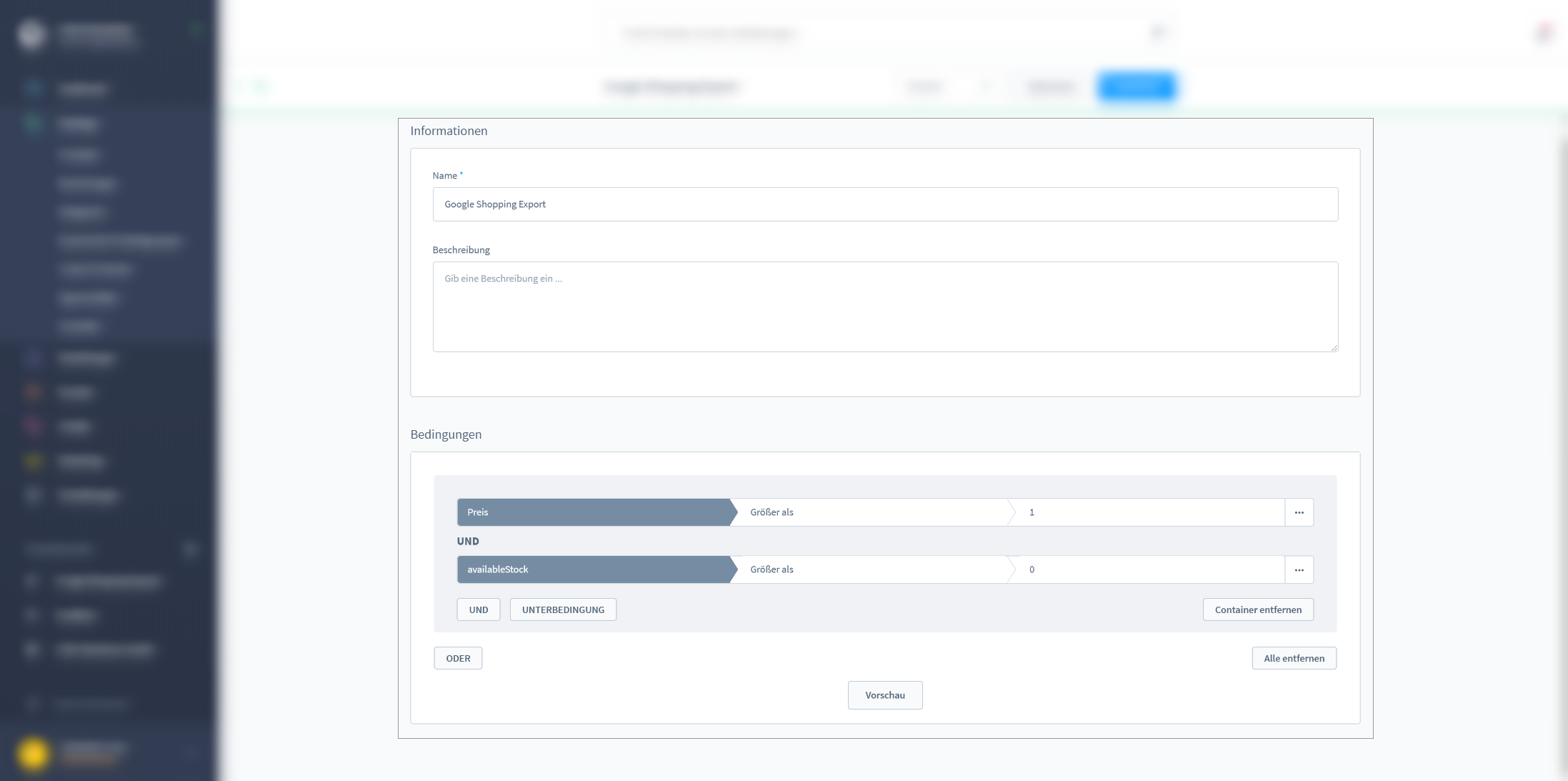Open the options menu for the availableStock condition

pos(1299,569)
